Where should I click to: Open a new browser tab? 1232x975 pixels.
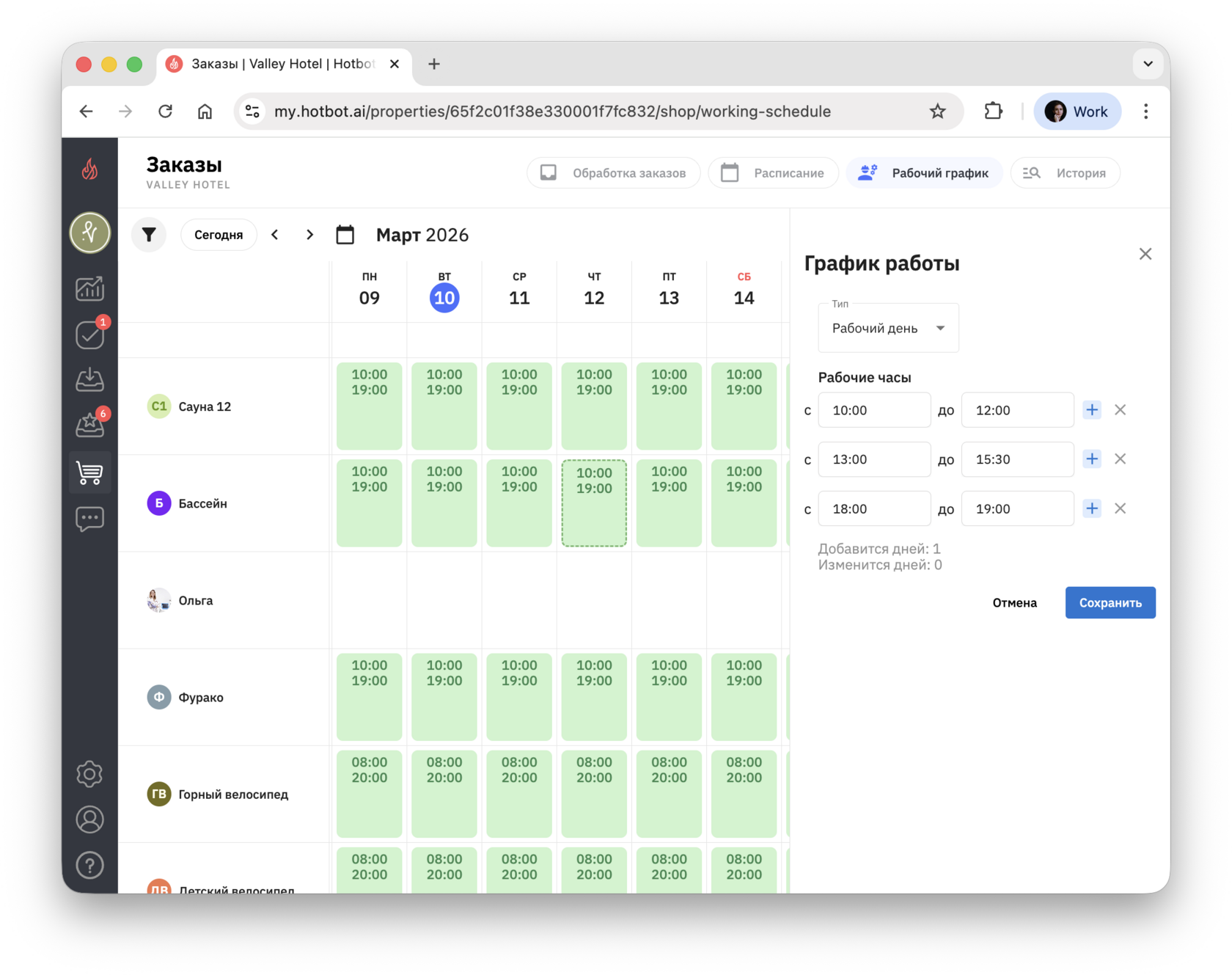coord(434,64)
